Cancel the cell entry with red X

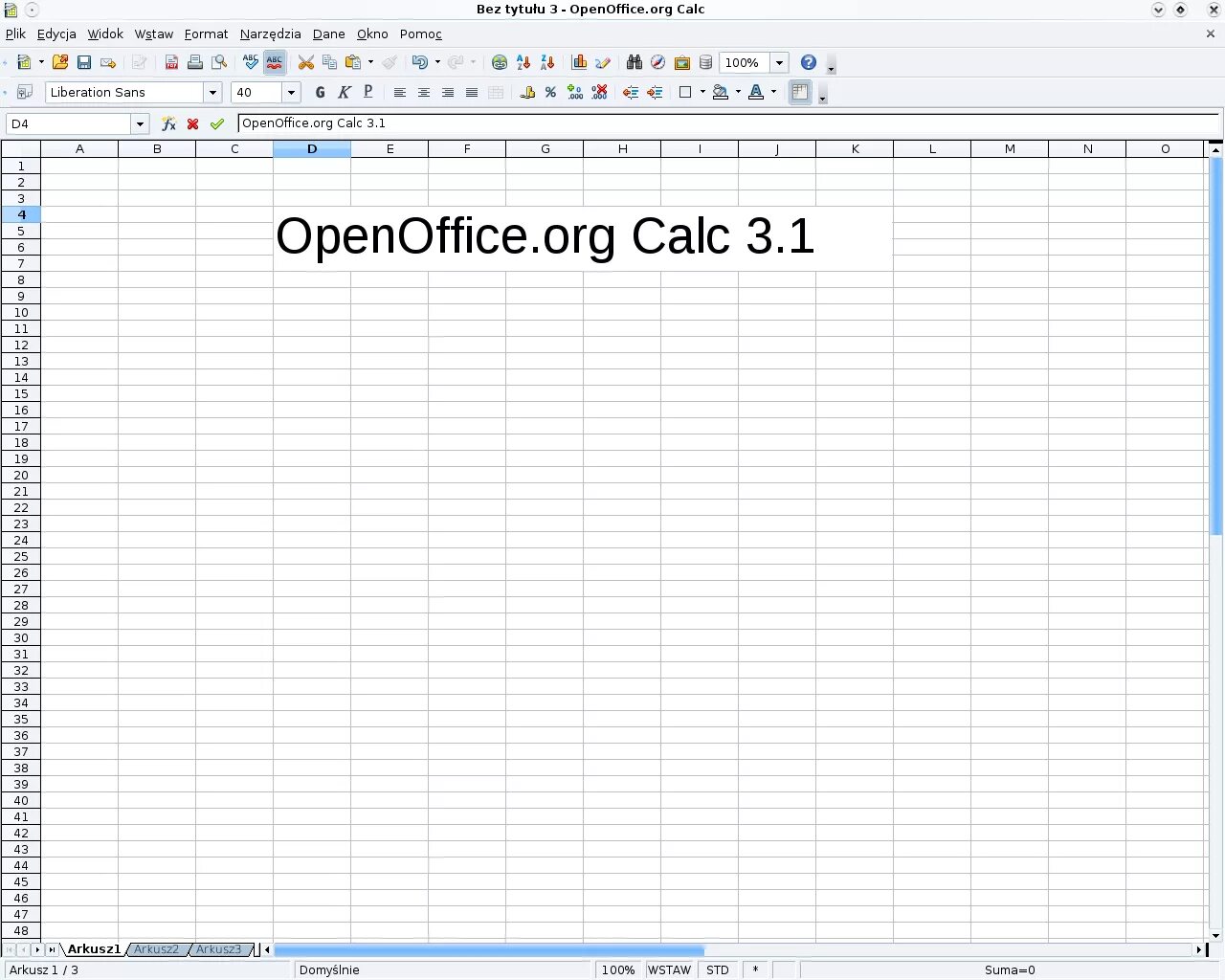tap(192, 123)
